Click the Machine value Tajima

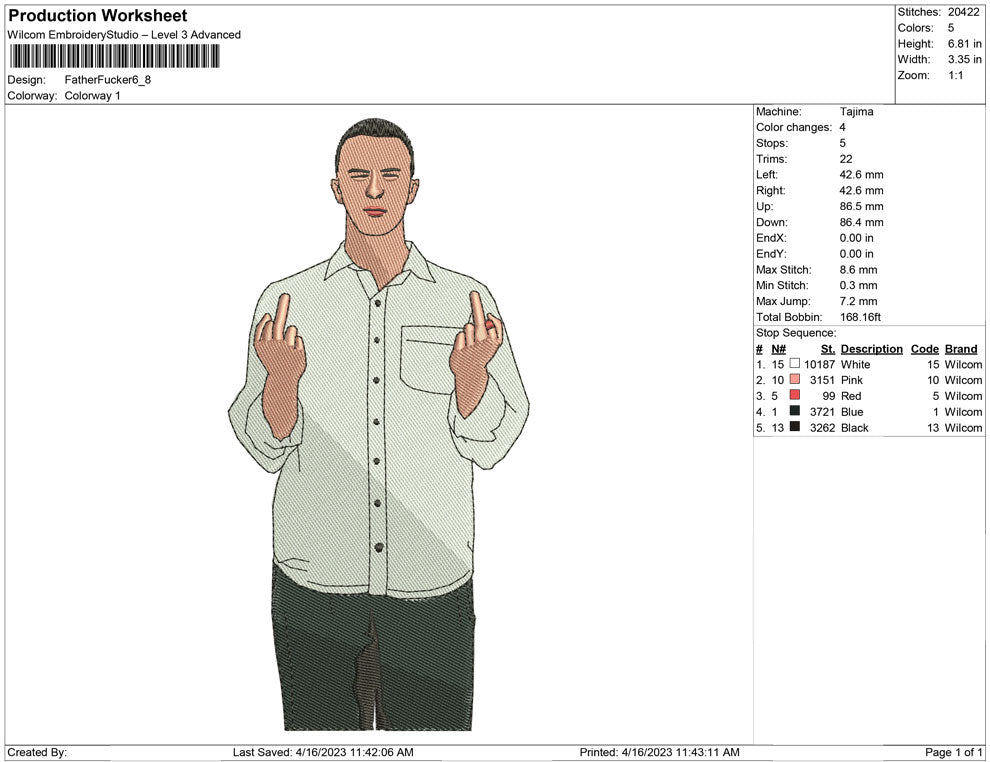[856, 112]
